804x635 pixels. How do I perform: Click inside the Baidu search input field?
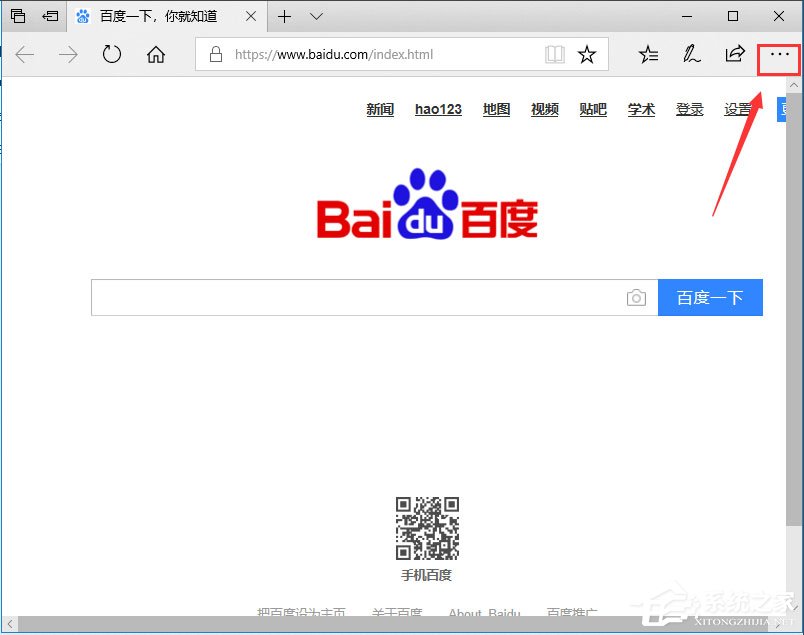tap(360, 297)
